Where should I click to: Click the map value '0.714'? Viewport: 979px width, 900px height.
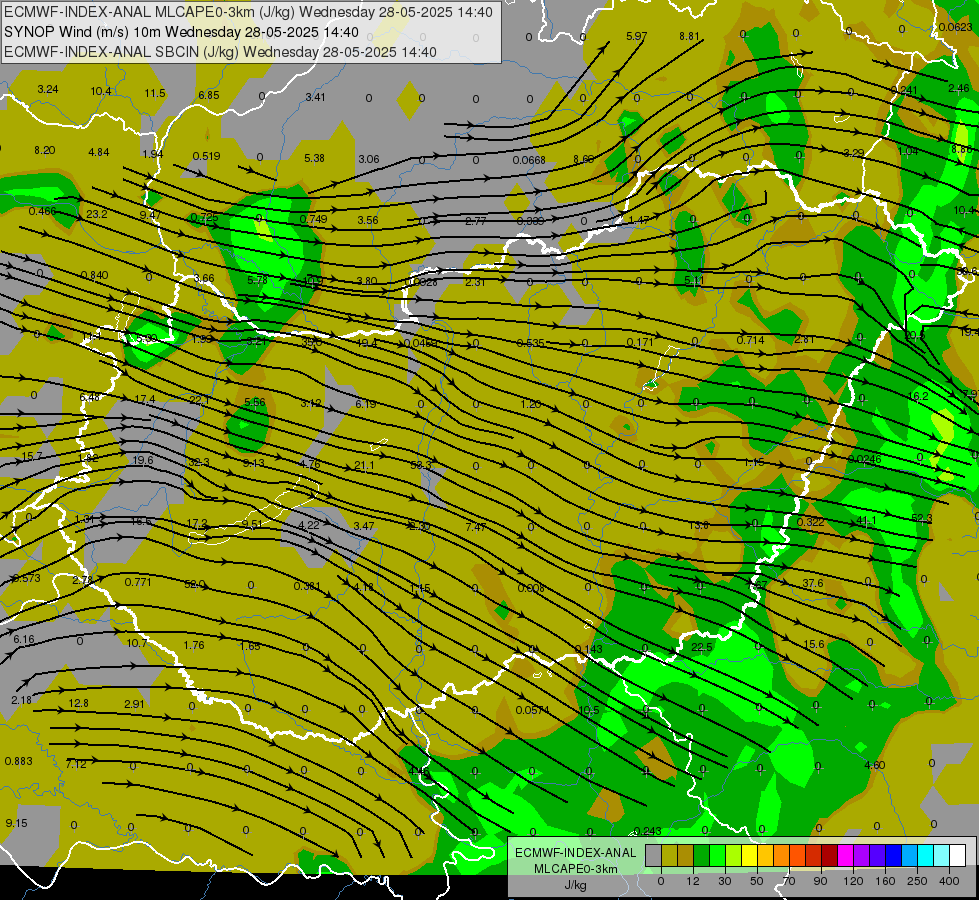pyautogui.click(x=750, y=340)
